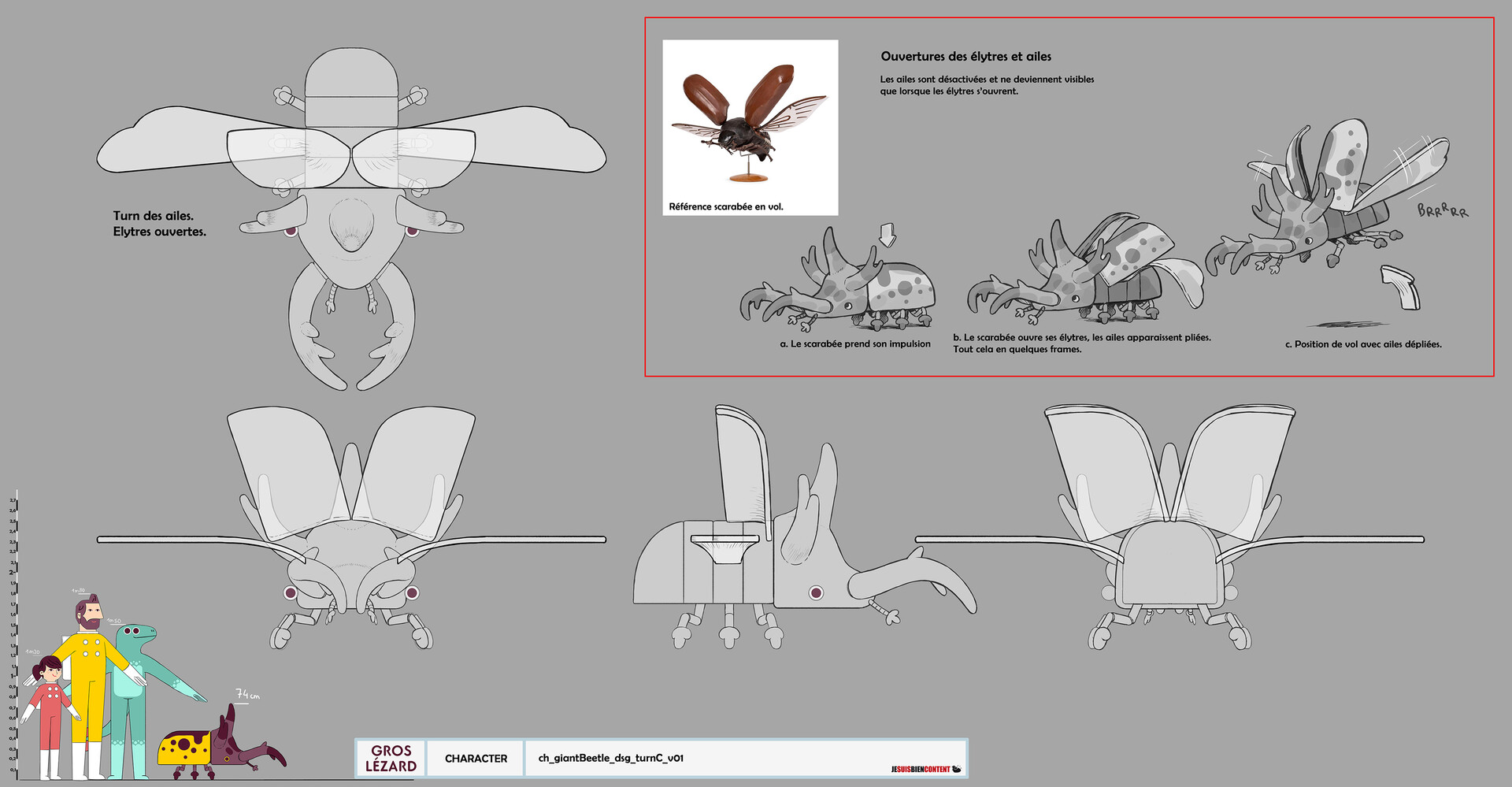Select the back-view beetle turnaround drawing
The height and width of the screenshot is (787, 1512).
coord(1169,527)
